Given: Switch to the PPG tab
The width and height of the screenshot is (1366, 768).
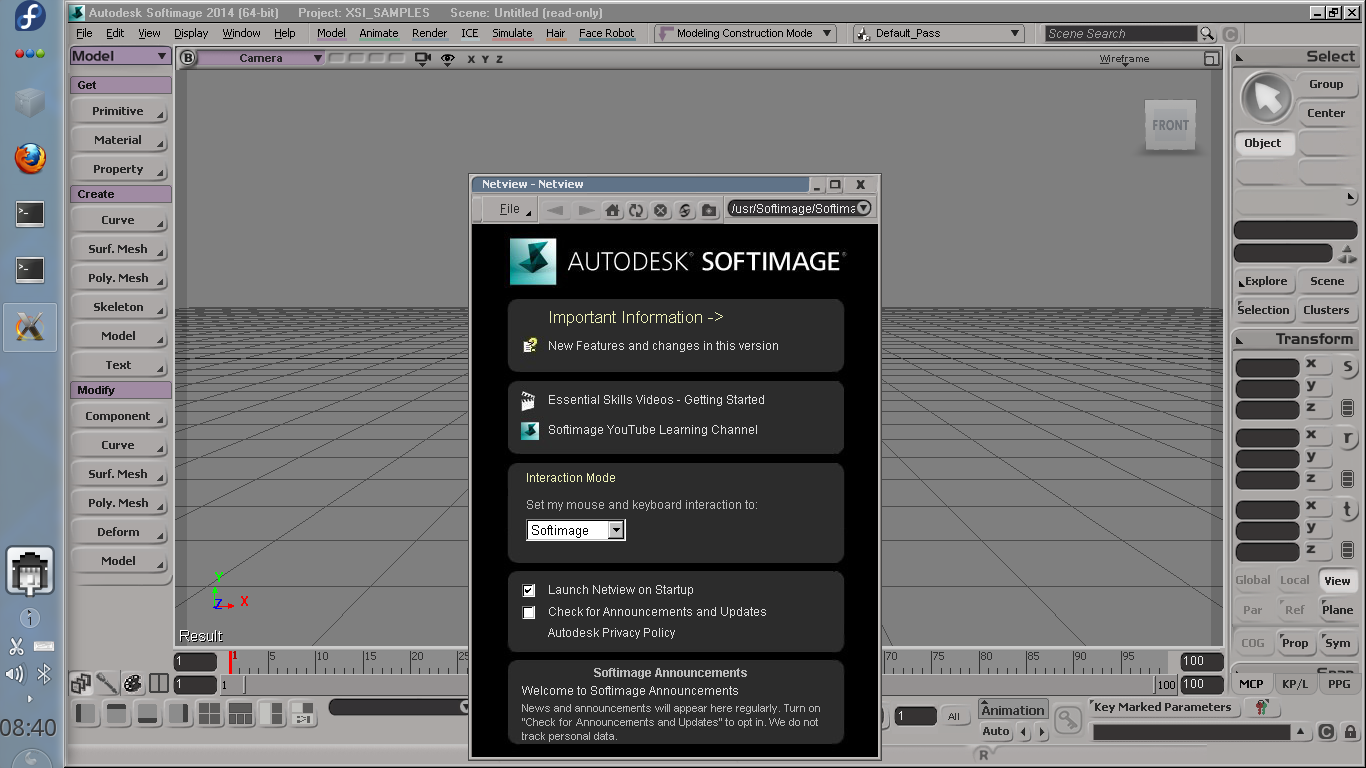Looking at the screenshot, I should pos(1339,684).
